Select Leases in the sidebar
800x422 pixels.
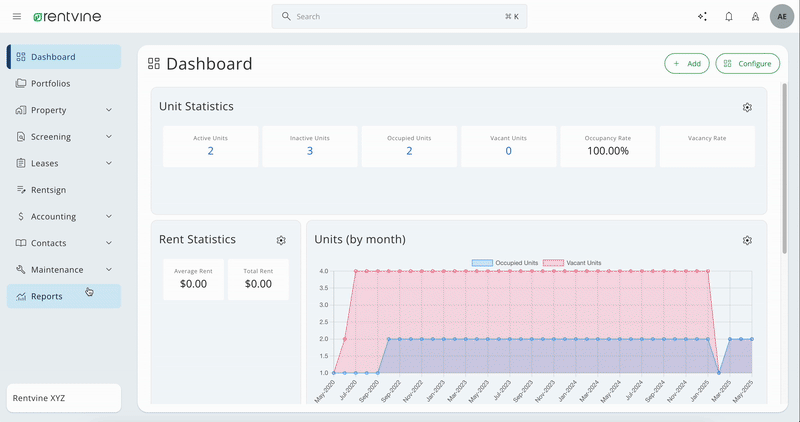[x=64, y=163]
